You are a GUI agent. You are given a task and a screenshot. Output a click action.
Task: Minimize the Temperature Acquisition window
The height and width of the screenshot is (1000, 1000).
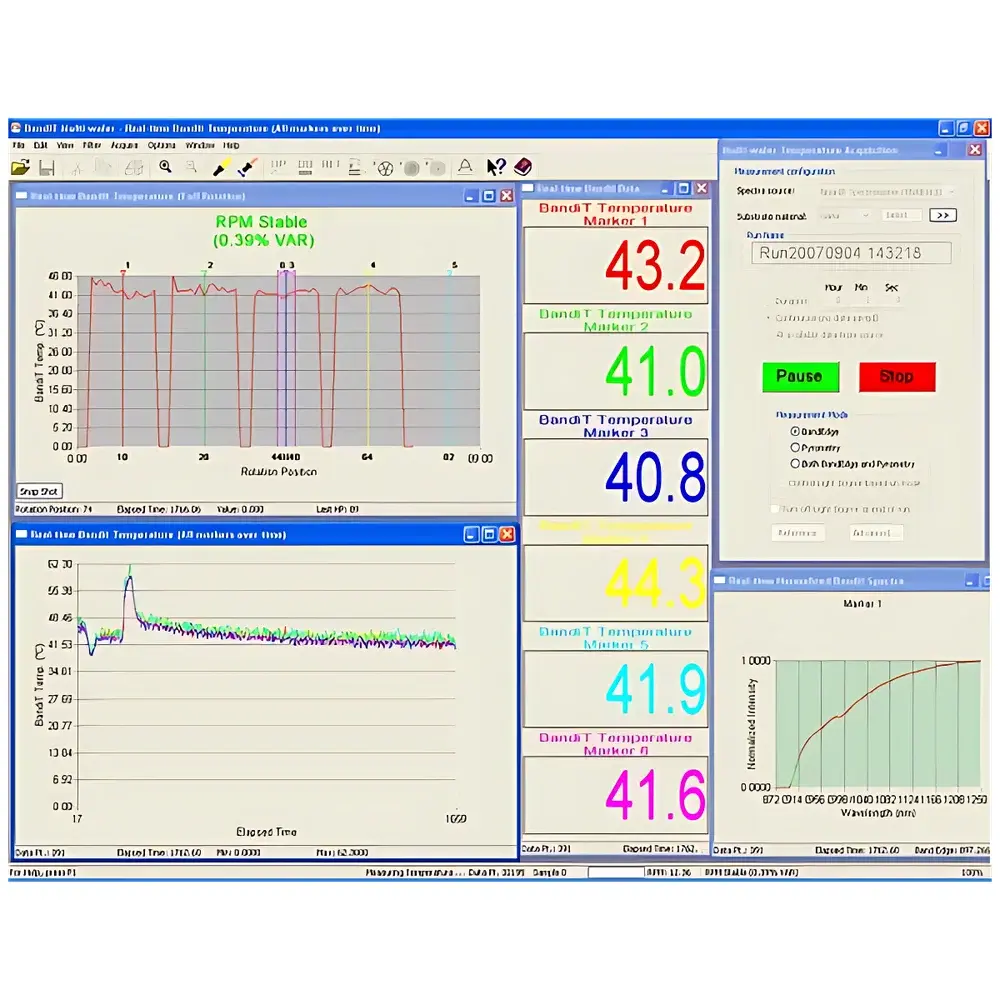pos(939,151)
